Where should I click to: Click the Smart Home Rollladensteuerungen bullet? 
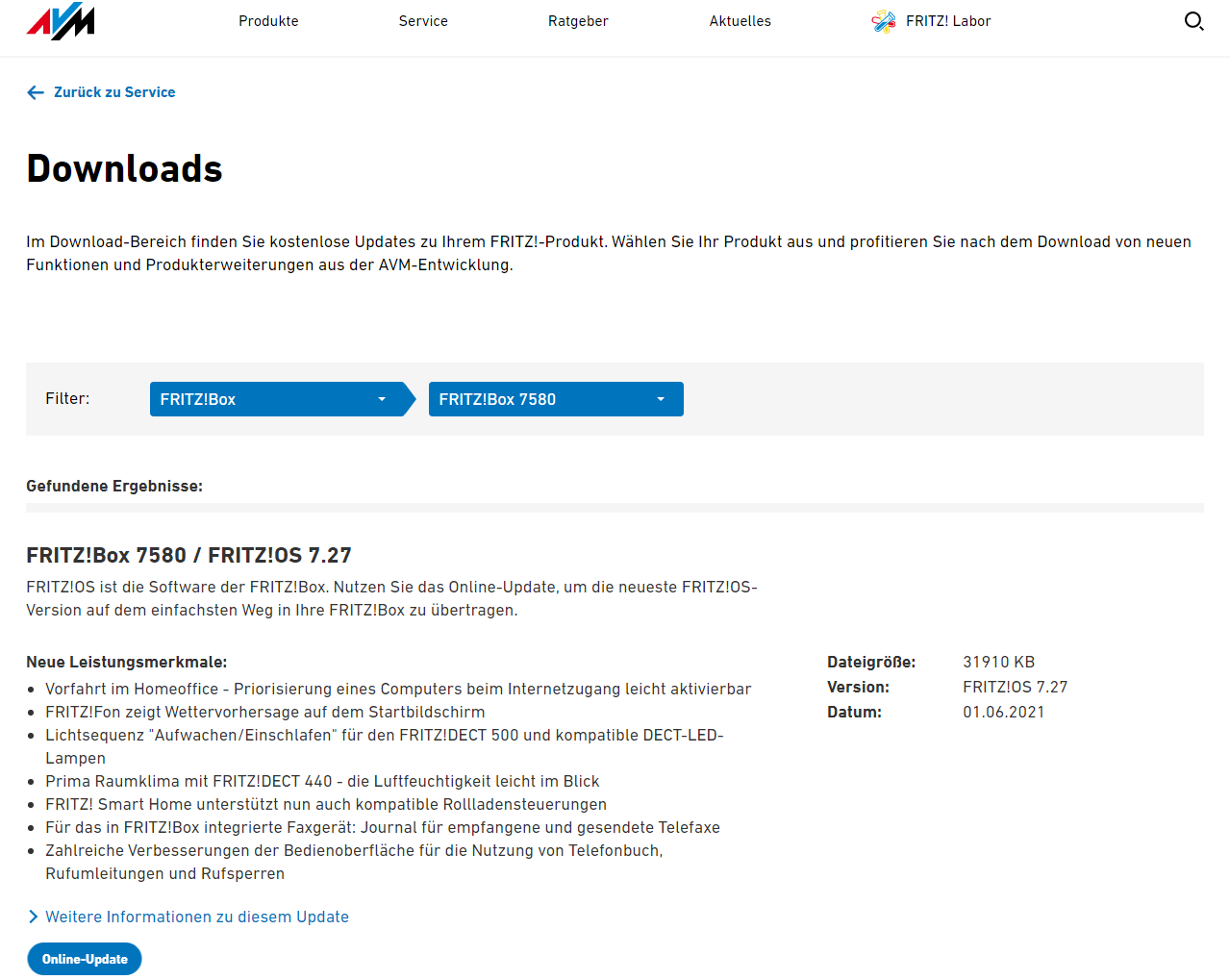pos(326,804)
